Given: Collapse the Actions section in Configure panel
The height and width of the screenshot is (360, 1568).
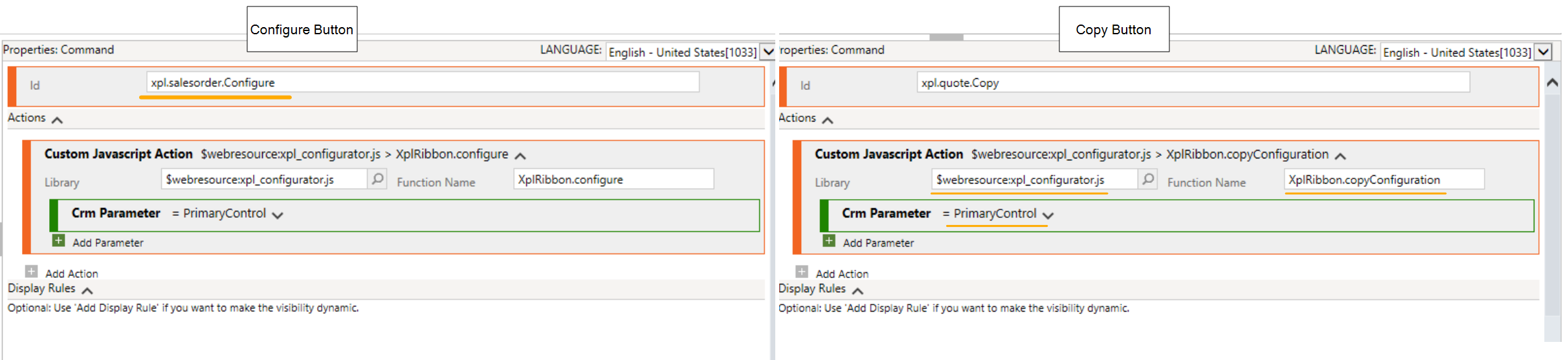Looking at the screenshot, I should click(57, 120).
